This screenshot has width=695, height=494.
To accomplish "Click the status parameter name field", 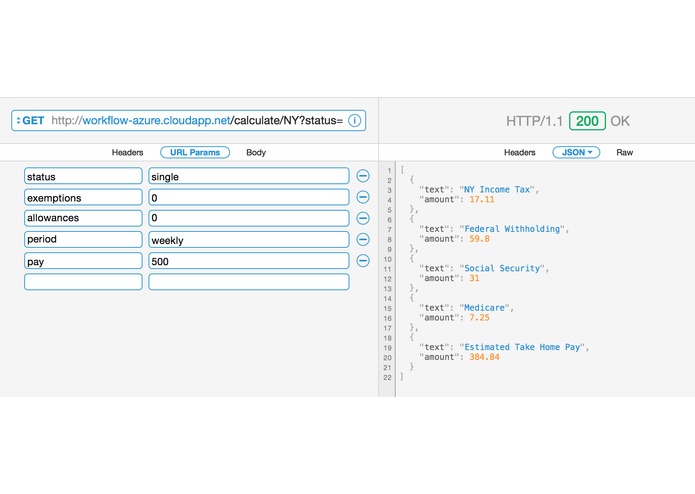I will click(83, 176).
